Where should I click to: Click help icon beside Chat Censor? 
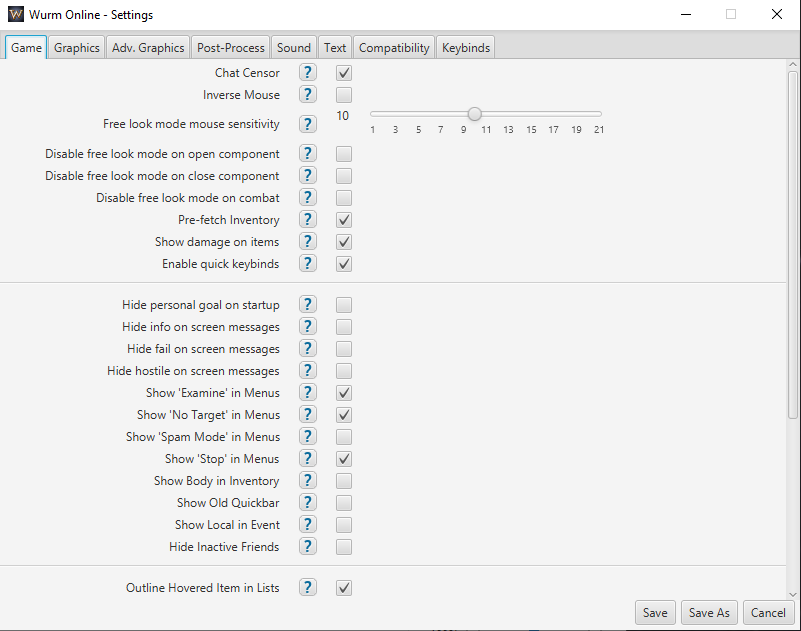pos(308,73)
